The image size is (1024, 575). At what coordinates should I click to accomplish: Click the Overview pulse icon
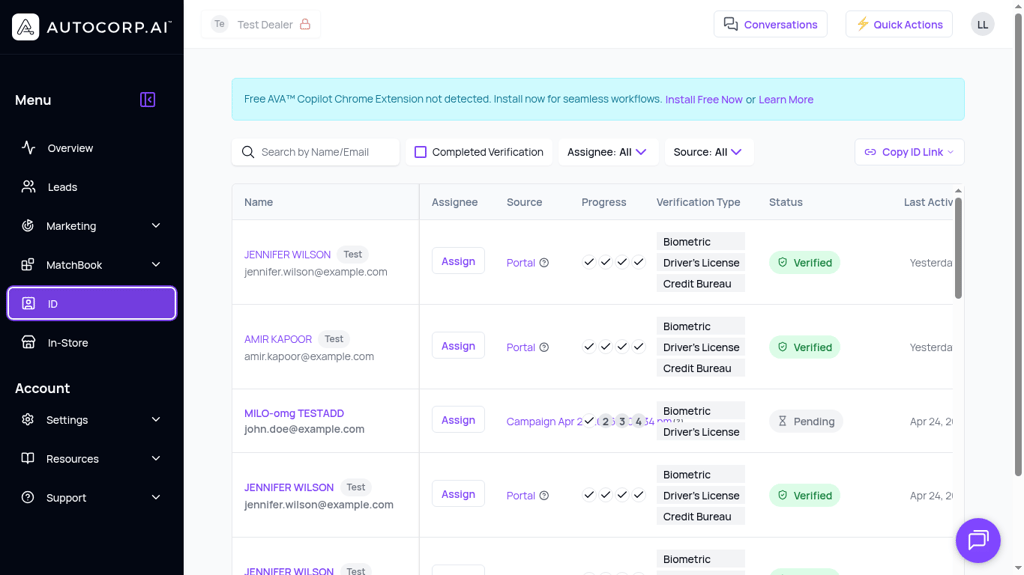28,148
